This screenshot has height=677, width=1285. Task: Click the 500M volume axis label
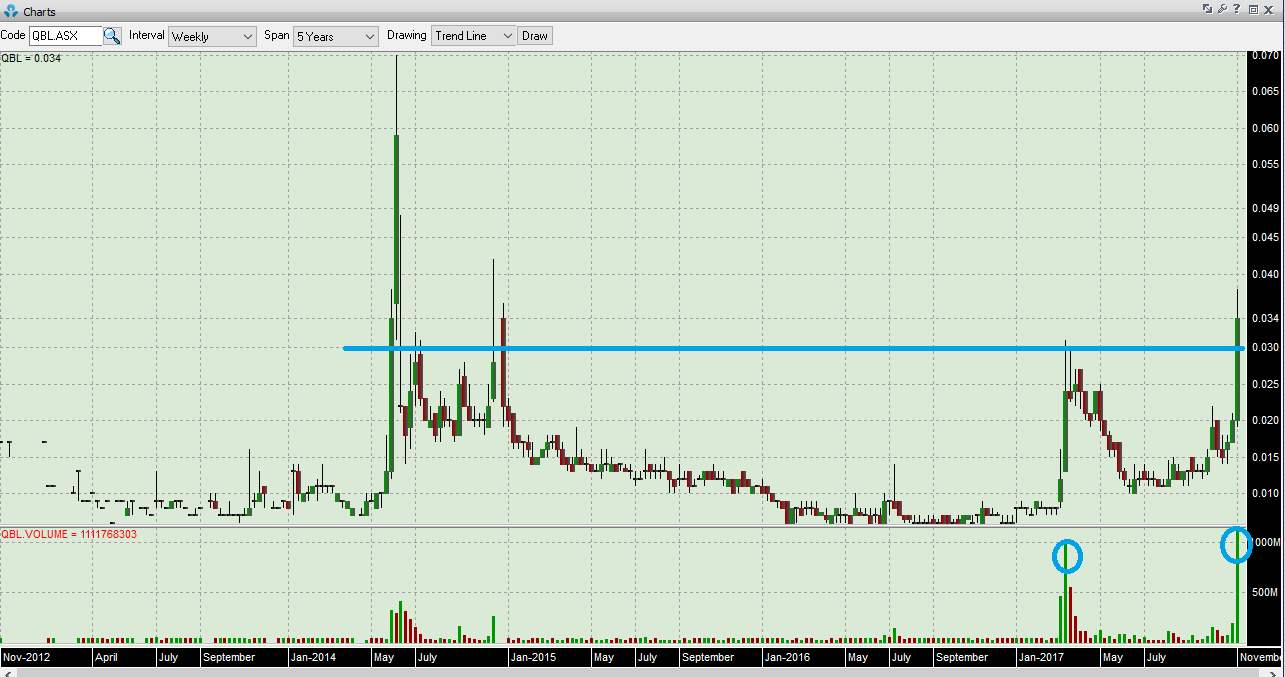tap(1267, 592)
